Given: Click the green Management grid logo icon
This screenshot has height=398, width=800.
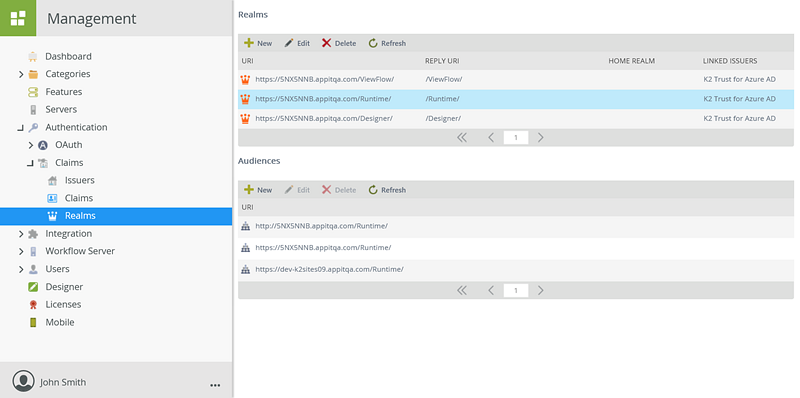Looking at the screenshot, I should coord(18,18).
